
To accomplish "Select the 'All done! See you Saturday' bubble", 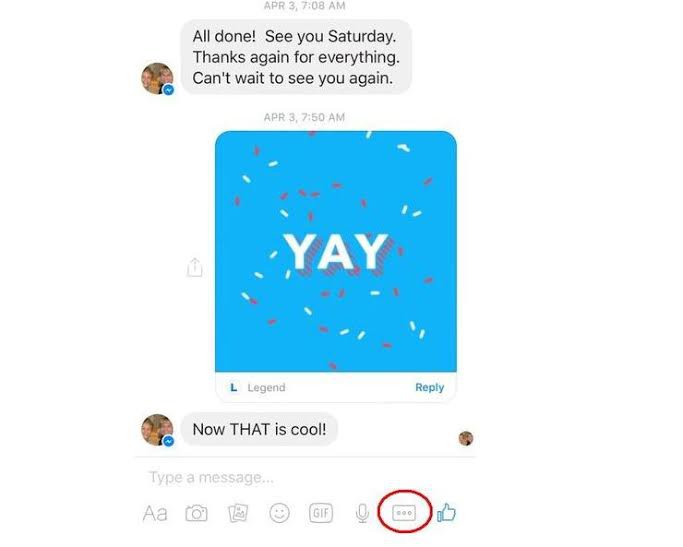I will click(296, 57).
